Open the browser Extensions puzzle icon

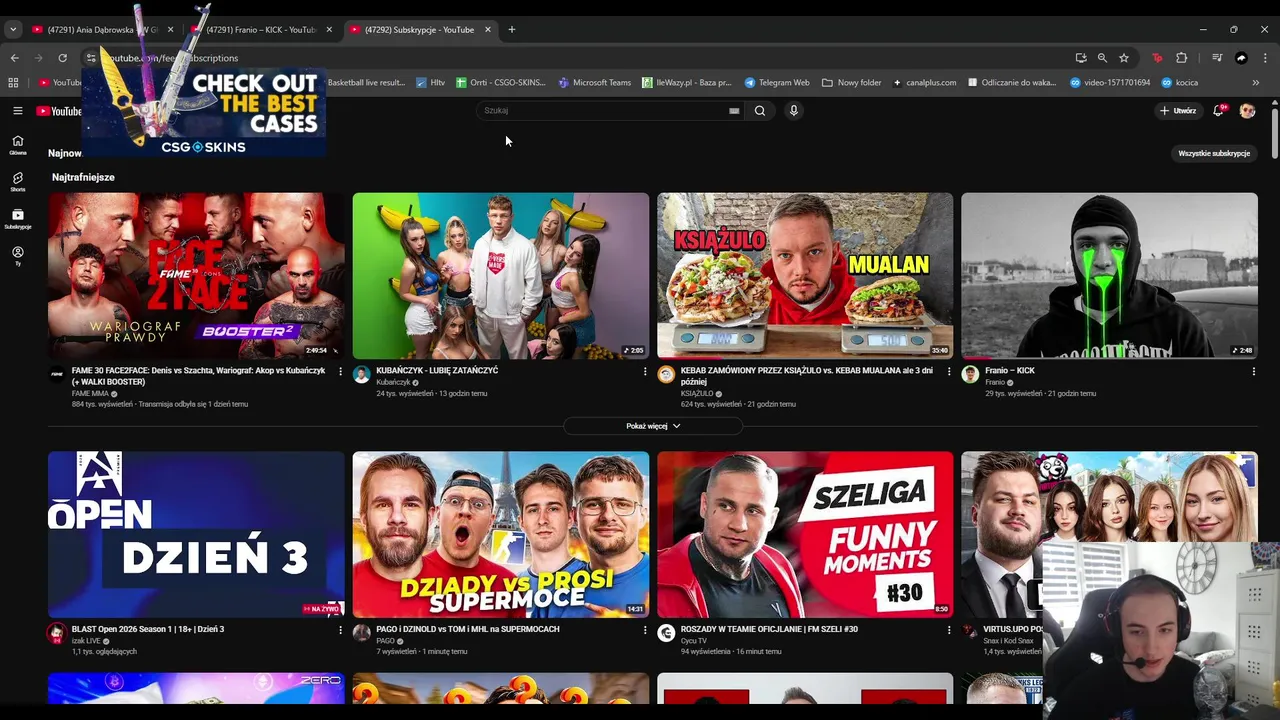click(1182, 58)
